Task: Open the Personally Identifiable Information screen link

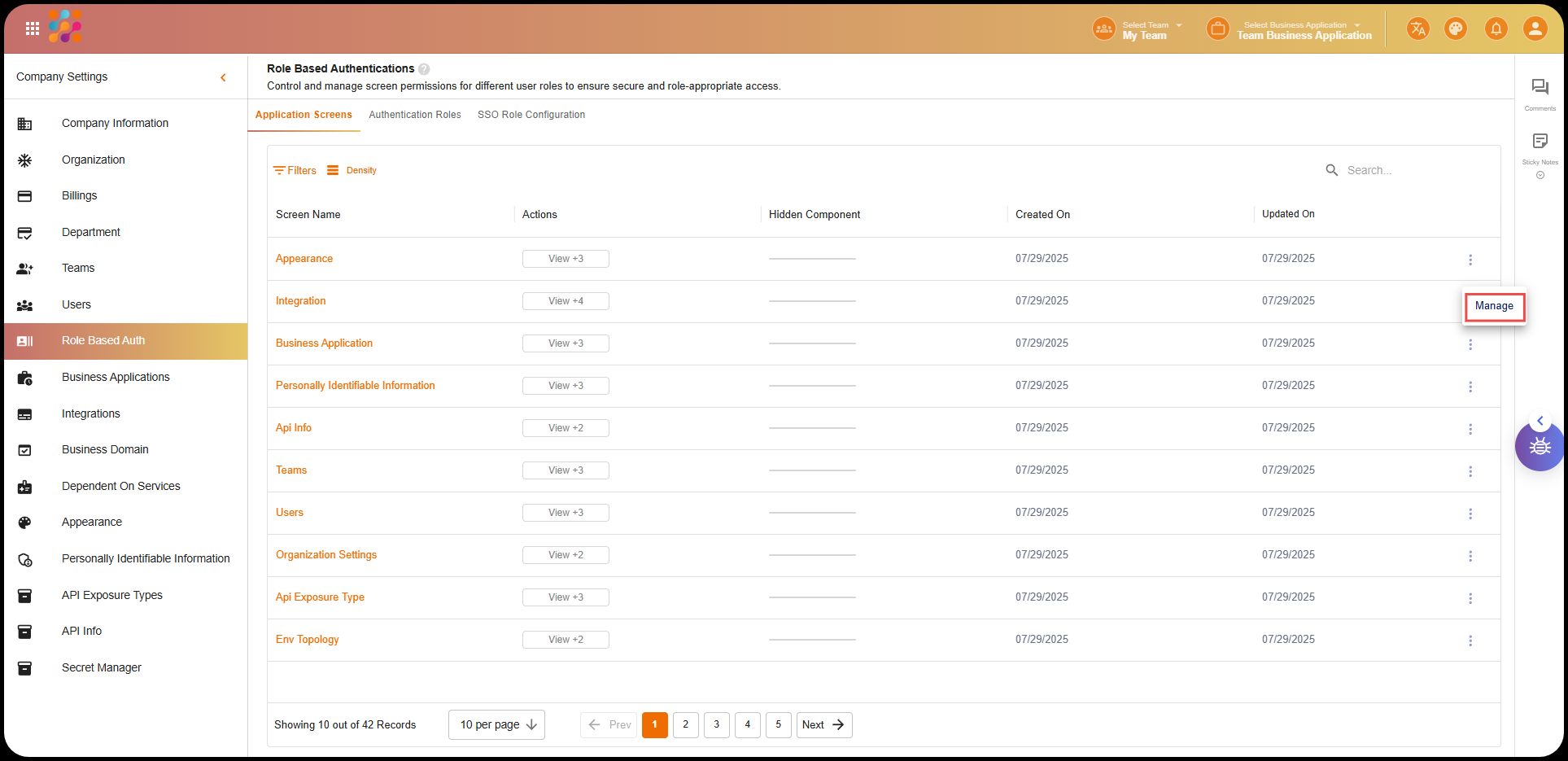Action: [x=355, y=386]
